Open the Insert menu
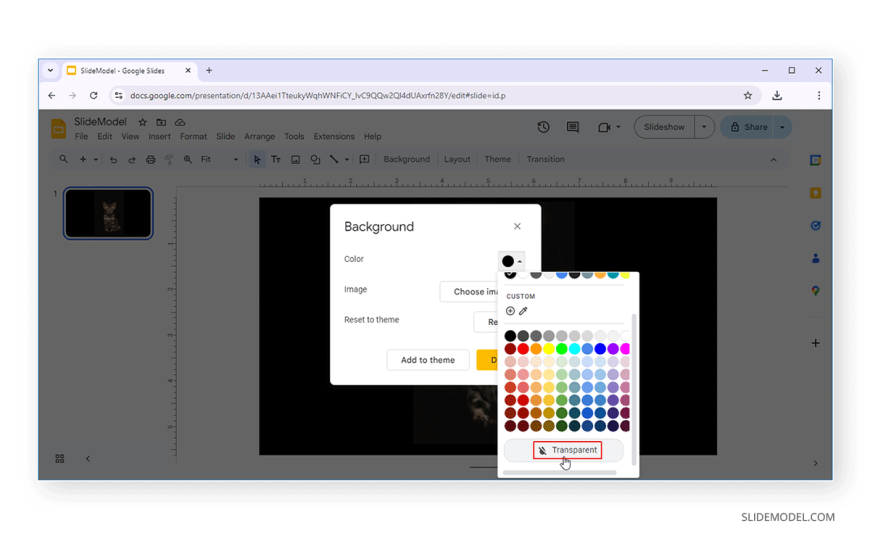Image resolution: width=870 pixels, height=539 pixels. tap(159, 136)
